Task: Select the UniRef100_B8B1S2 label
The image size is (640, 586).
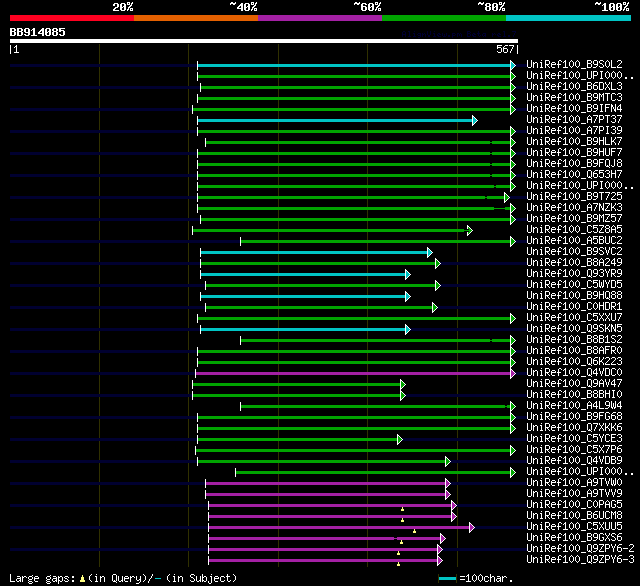Action: pyautogui.click(x=574, y=340)
